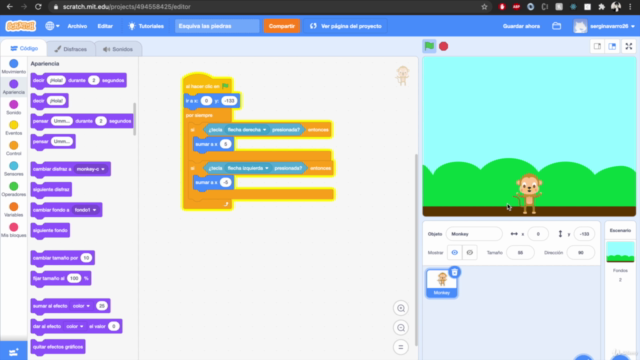Image resolution: width=640 pixels, height=360 pixels.
Task: Switch to the small stage layout
Action: [x=597, y=46]
